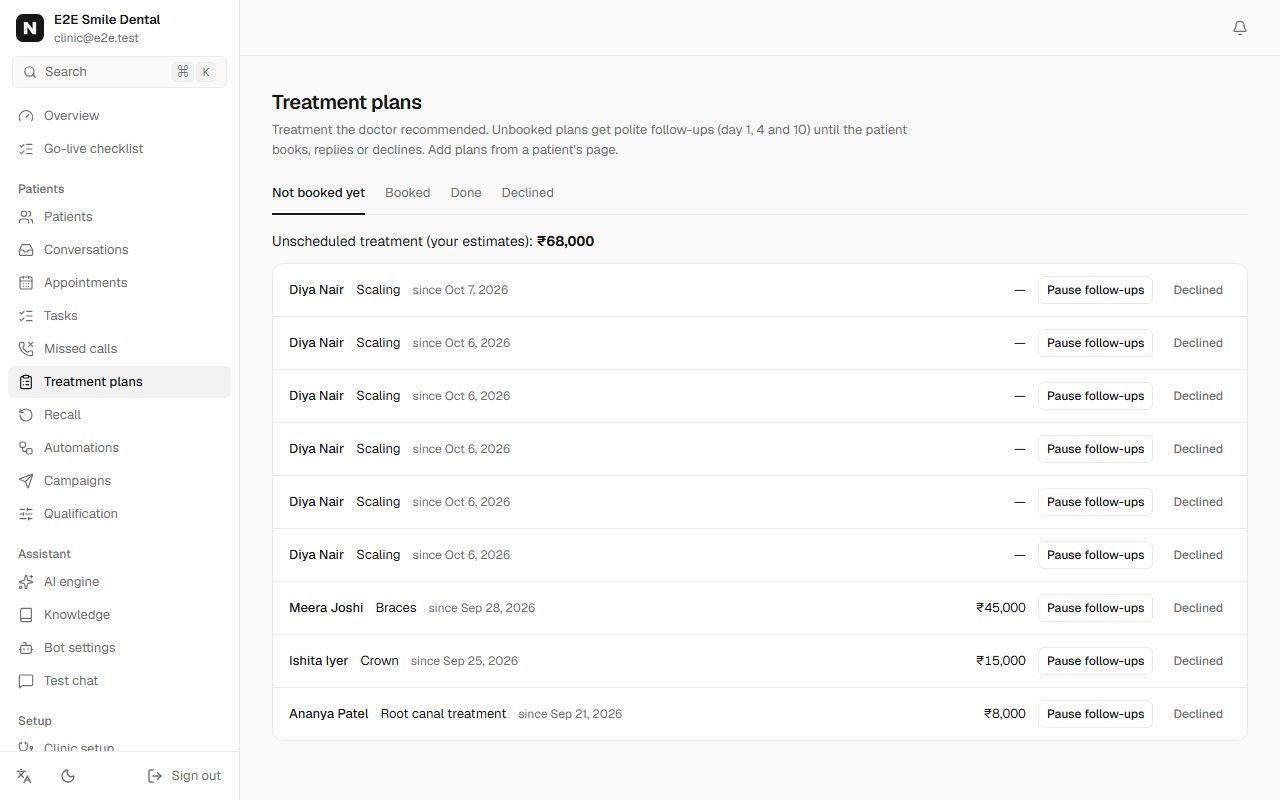Viewport: 1280px width, 800px height.
Task: Pause follow-ups for Meera Joshi's Braces plan
Action: click(x=1095, y=608)
